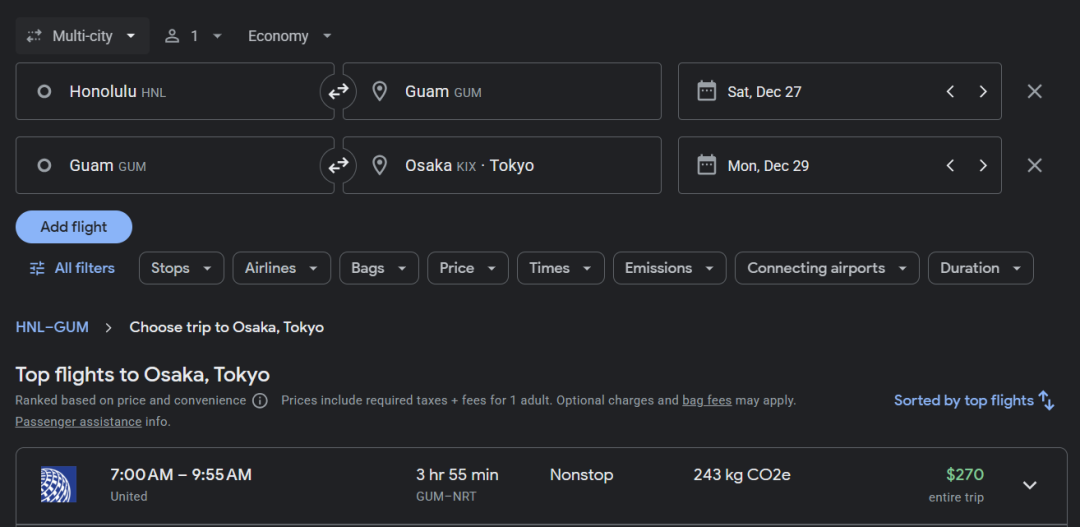Remove the Honolulu to Guam flight row
This screenshot has width=1080, height=527.
point(1034,91)
